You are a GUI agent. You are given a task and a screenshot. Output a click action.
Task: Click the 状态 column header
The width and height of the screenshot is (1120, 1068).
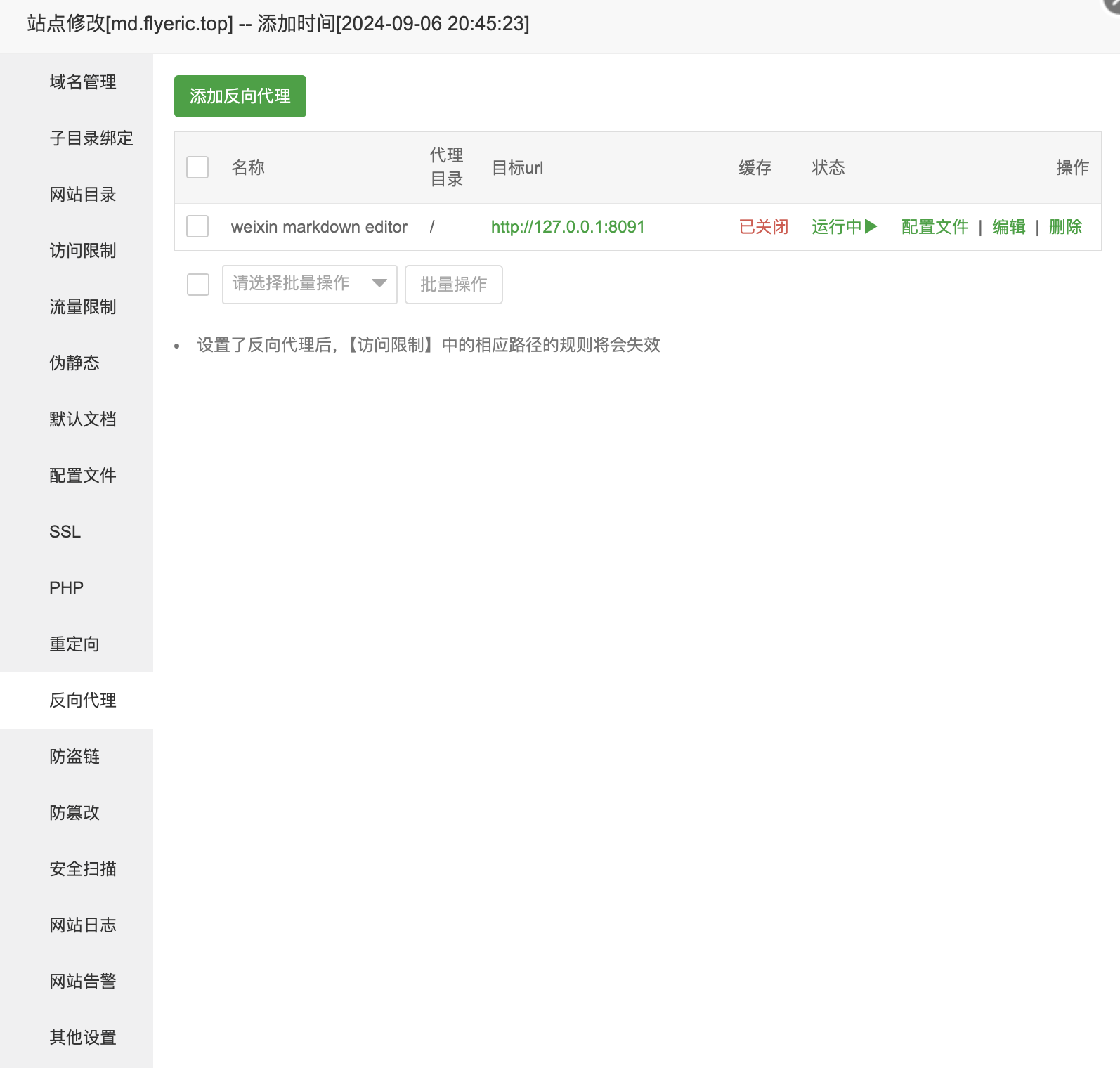pos(828,168)
